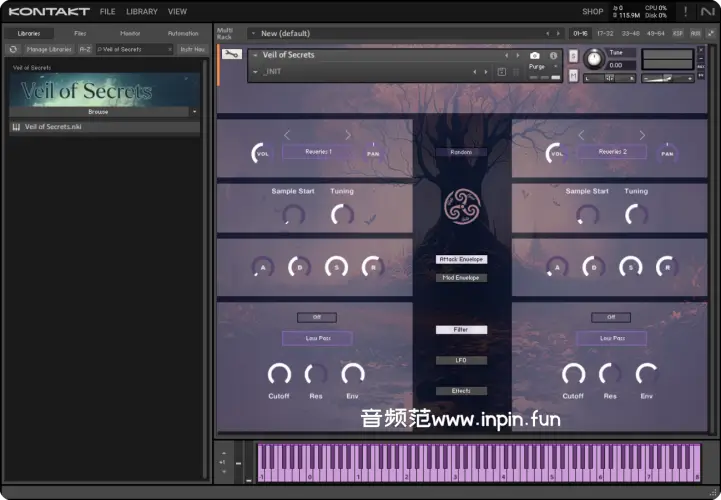This screenshot has width=721, height=500.
Task: Open the LIBRARY menu
Action: (x=142, y=12)
